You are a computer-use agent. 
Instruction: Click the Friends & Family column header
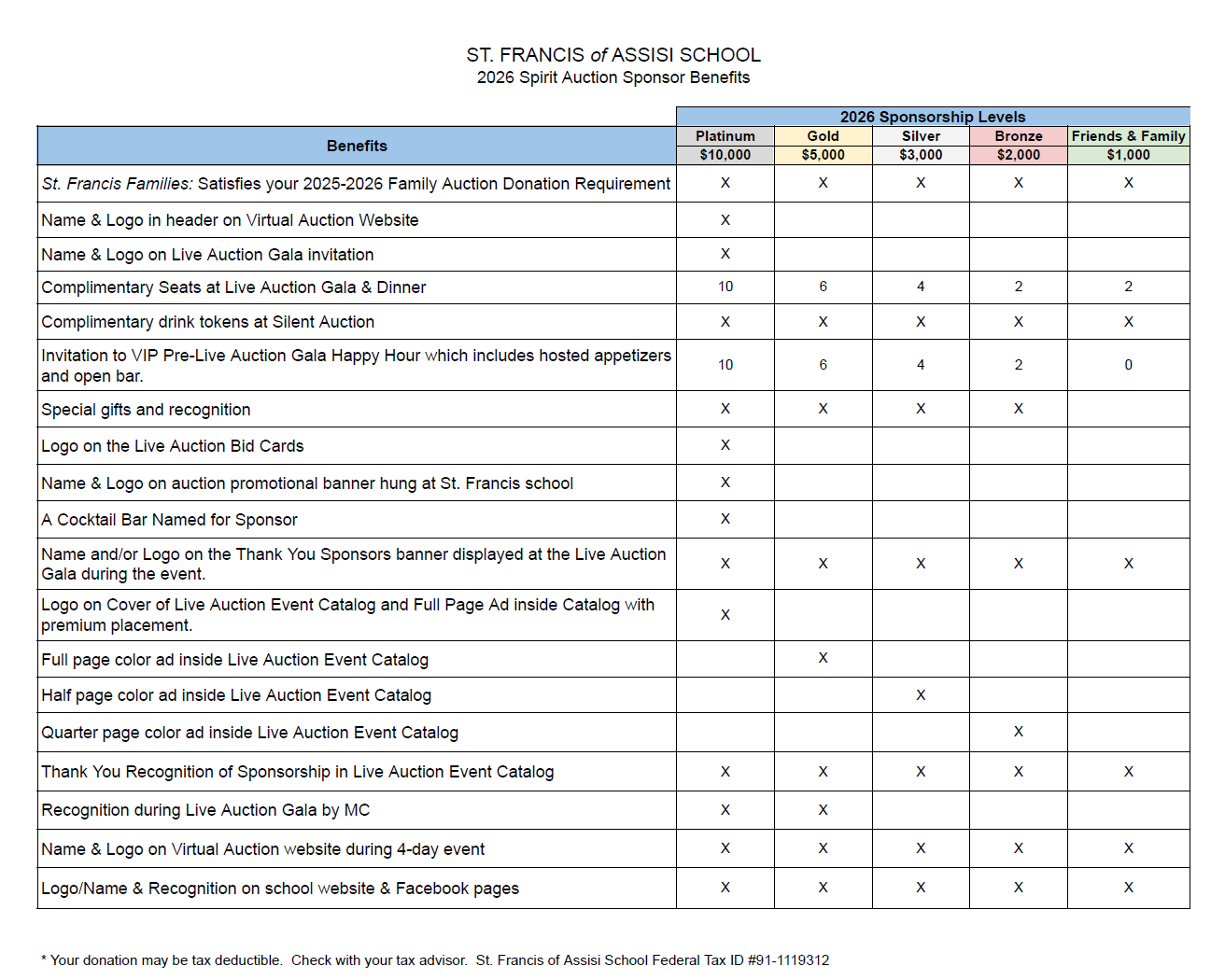pos(1128,136)
